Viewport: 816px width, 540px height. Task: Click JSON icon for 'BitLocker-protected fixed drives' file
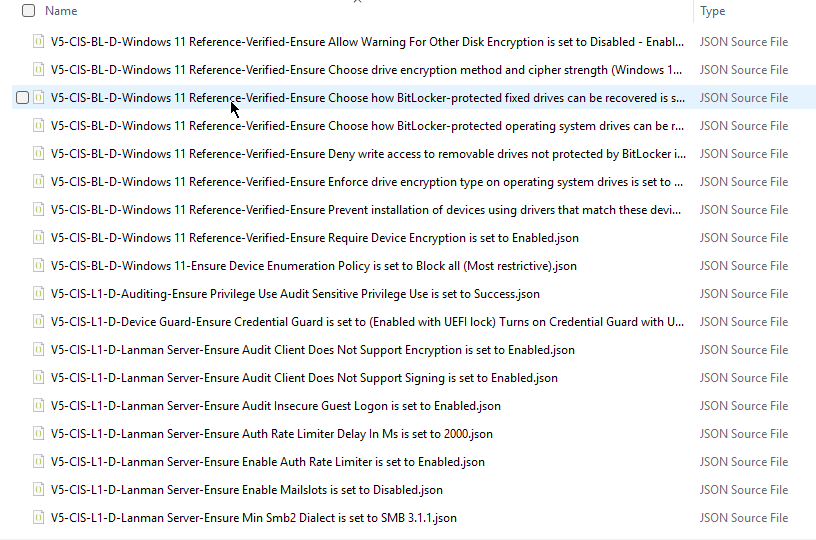tap(39, 97)
